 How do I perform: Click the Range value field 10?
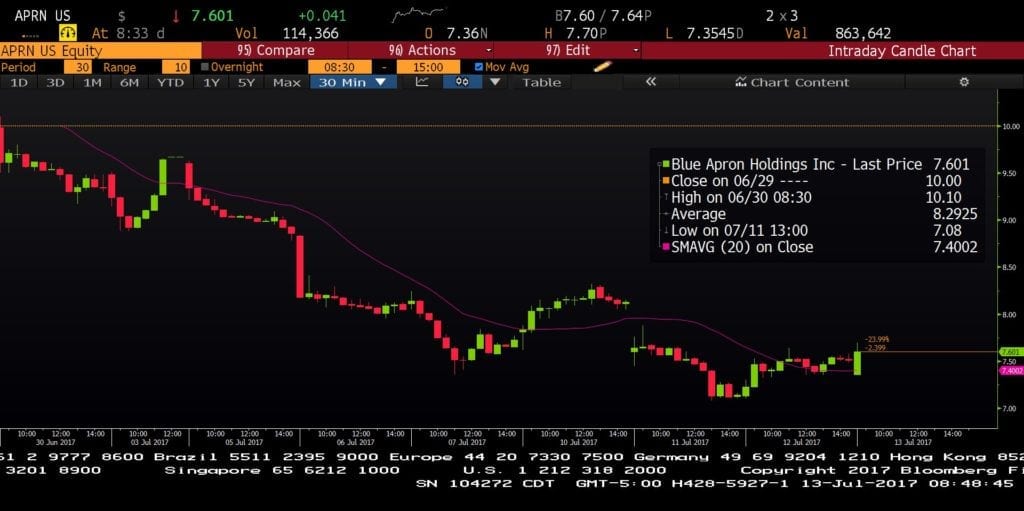point(175,67)
